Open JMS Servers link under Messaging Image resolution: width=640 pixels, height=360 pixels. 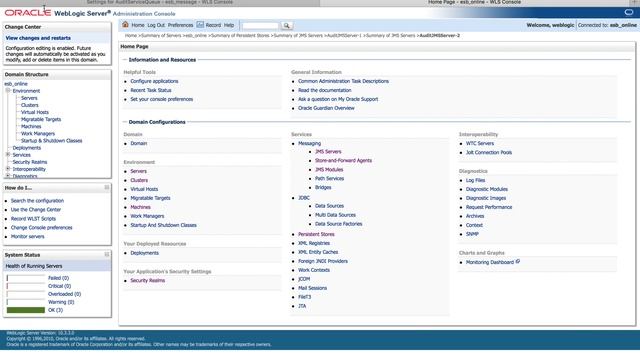coord(328,151)
